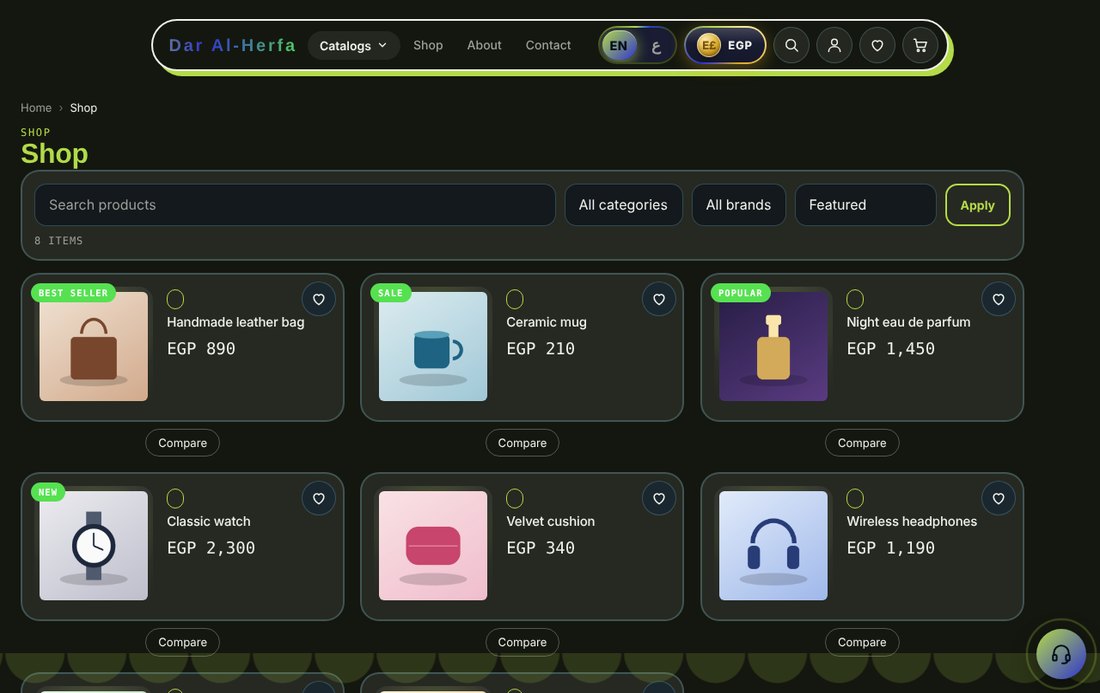This screenshot has height=693, width=1100.
Task: Tick the select circle for Night eau de parfum
Action: coord(855,300)
